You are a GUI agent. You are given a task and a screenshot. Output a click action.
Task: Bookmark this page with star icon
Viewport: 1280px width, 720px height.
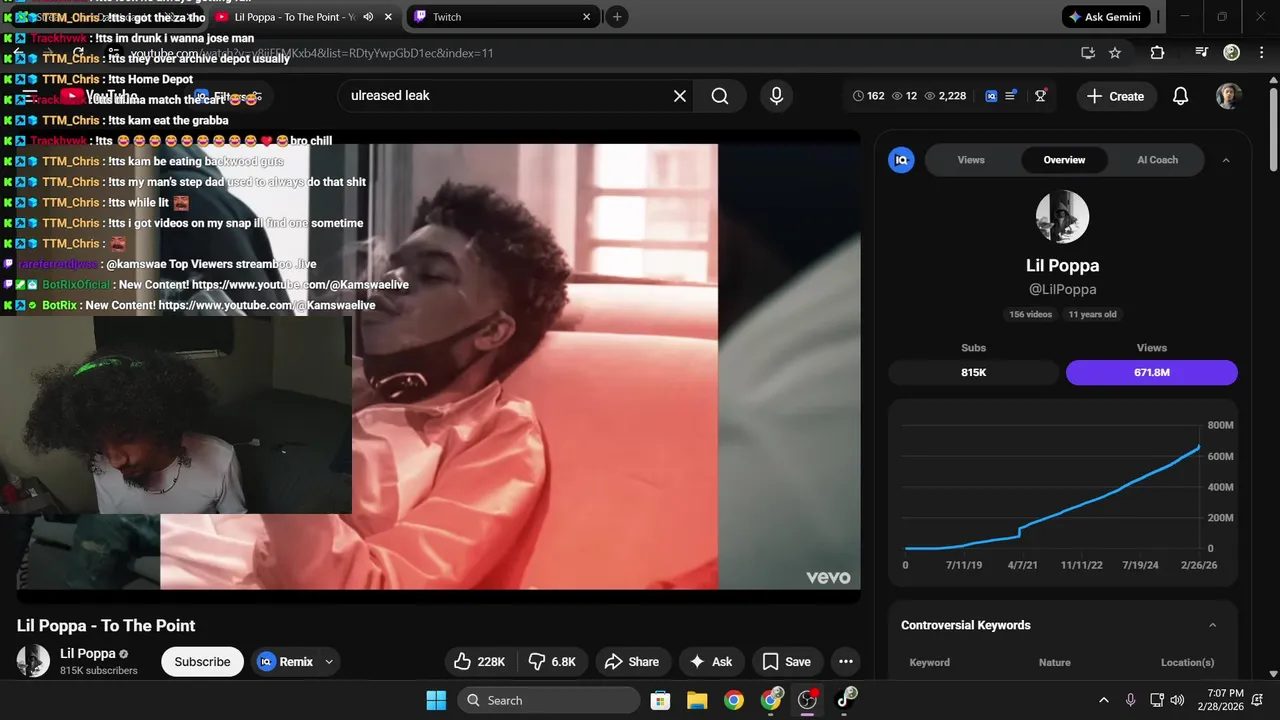[1115, 53]
